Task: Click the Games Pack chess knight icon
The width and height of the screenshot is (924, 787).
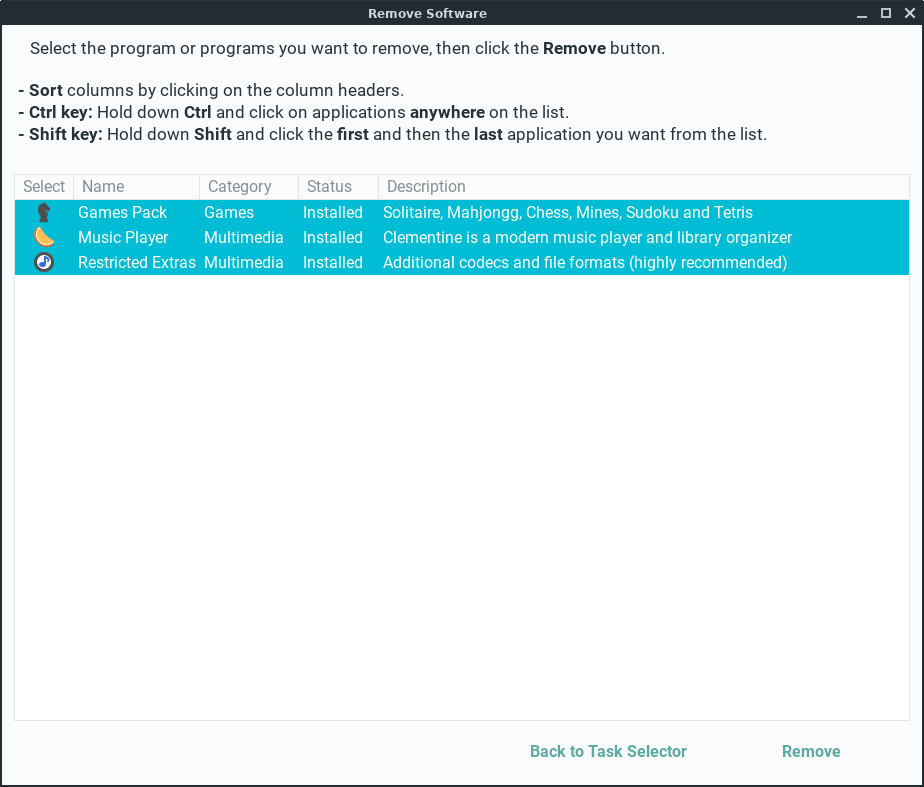Action: point(44,212)
